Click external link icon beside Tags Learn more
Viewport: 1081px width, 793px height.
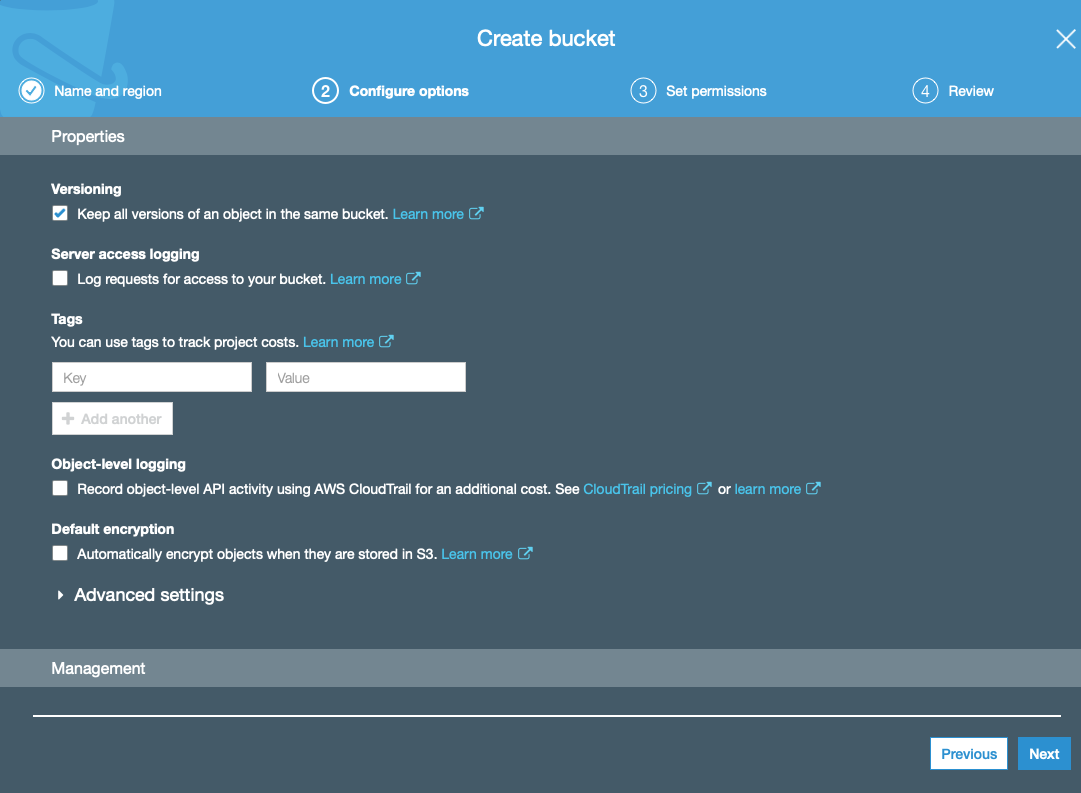pos(386,342)
